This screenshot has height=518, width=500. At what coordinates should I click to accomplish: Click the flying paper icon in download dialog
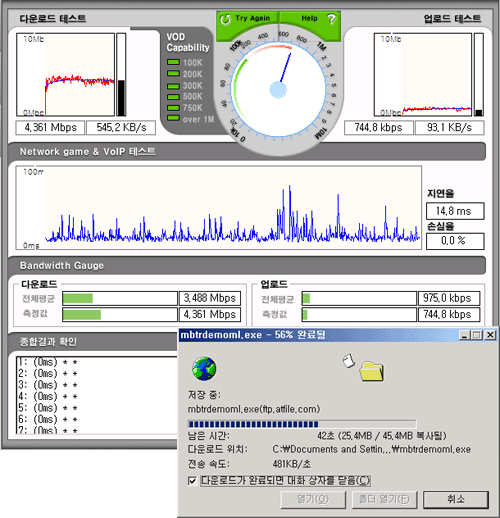pyautogui.click(x=349, y=361)
